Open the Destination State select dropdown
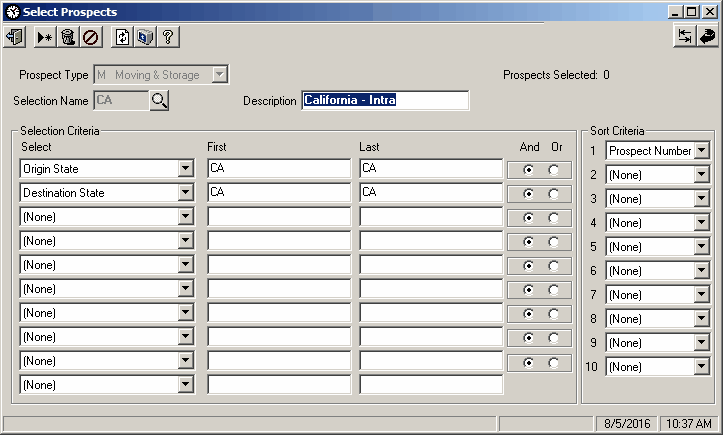723x435 pixels. (185, 192)
